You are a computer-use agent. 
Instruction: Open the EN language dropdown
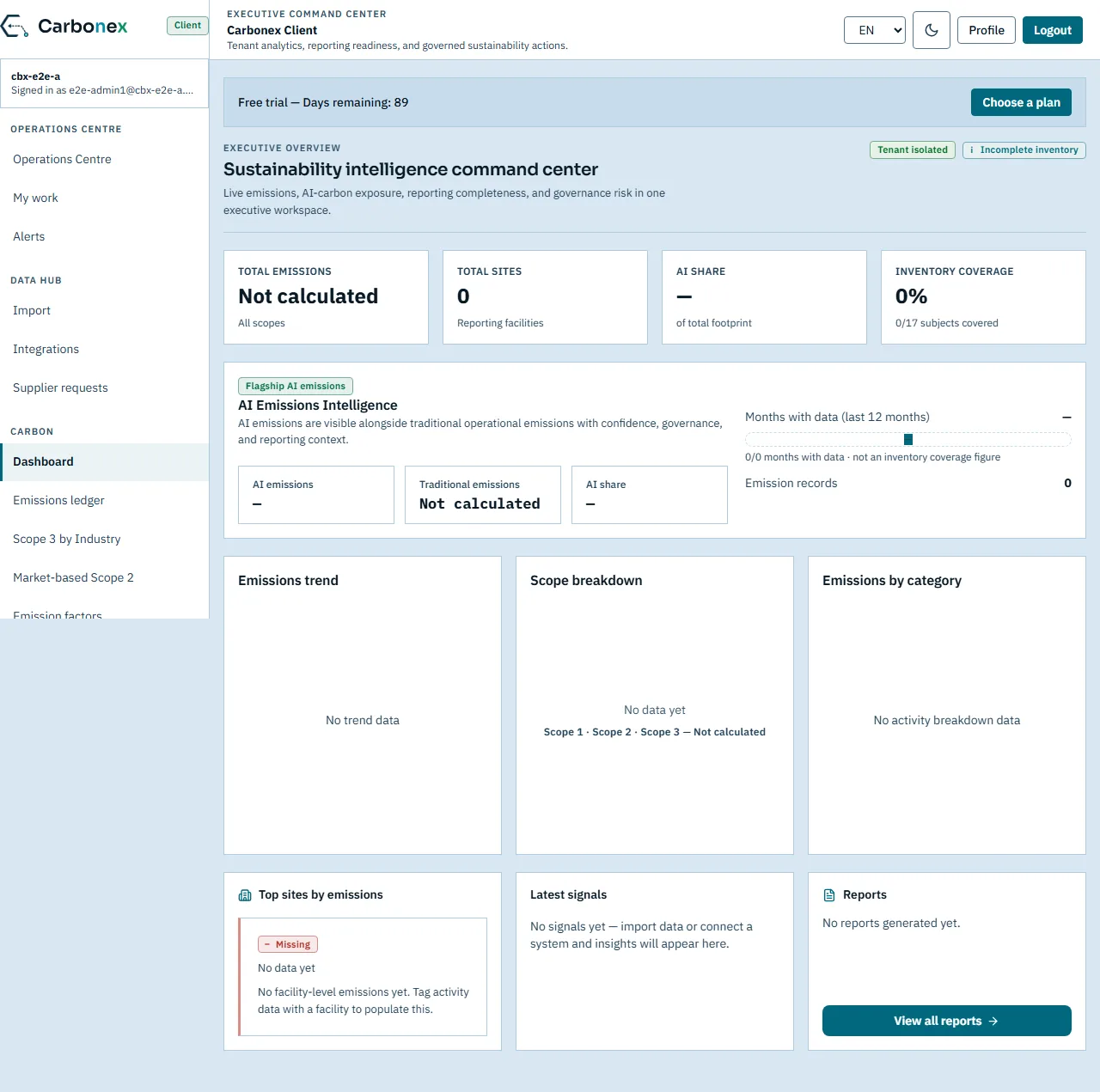pos(875,30)
